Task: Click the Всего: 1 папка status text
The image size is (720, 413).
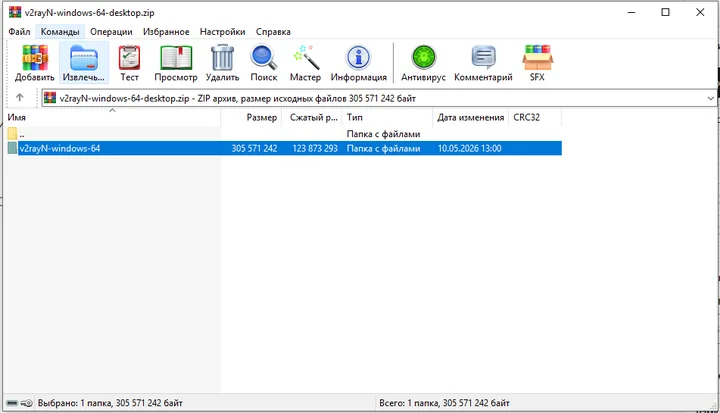Action: 444,403
